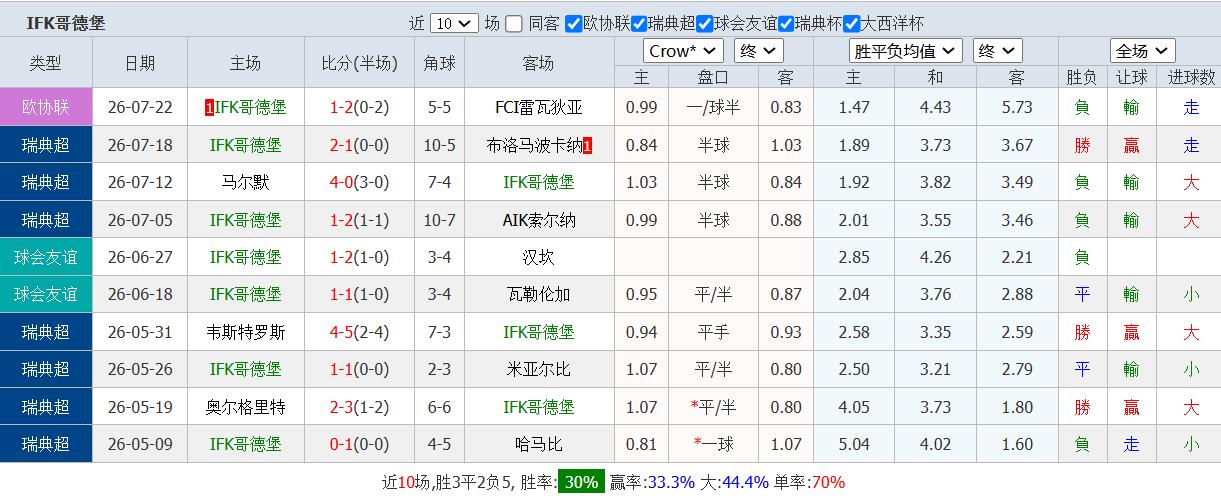Click the 欧协联 league tag on 26-07-22
The width and height of the screenshot is (1221, 498).
(x=46, y=107)
